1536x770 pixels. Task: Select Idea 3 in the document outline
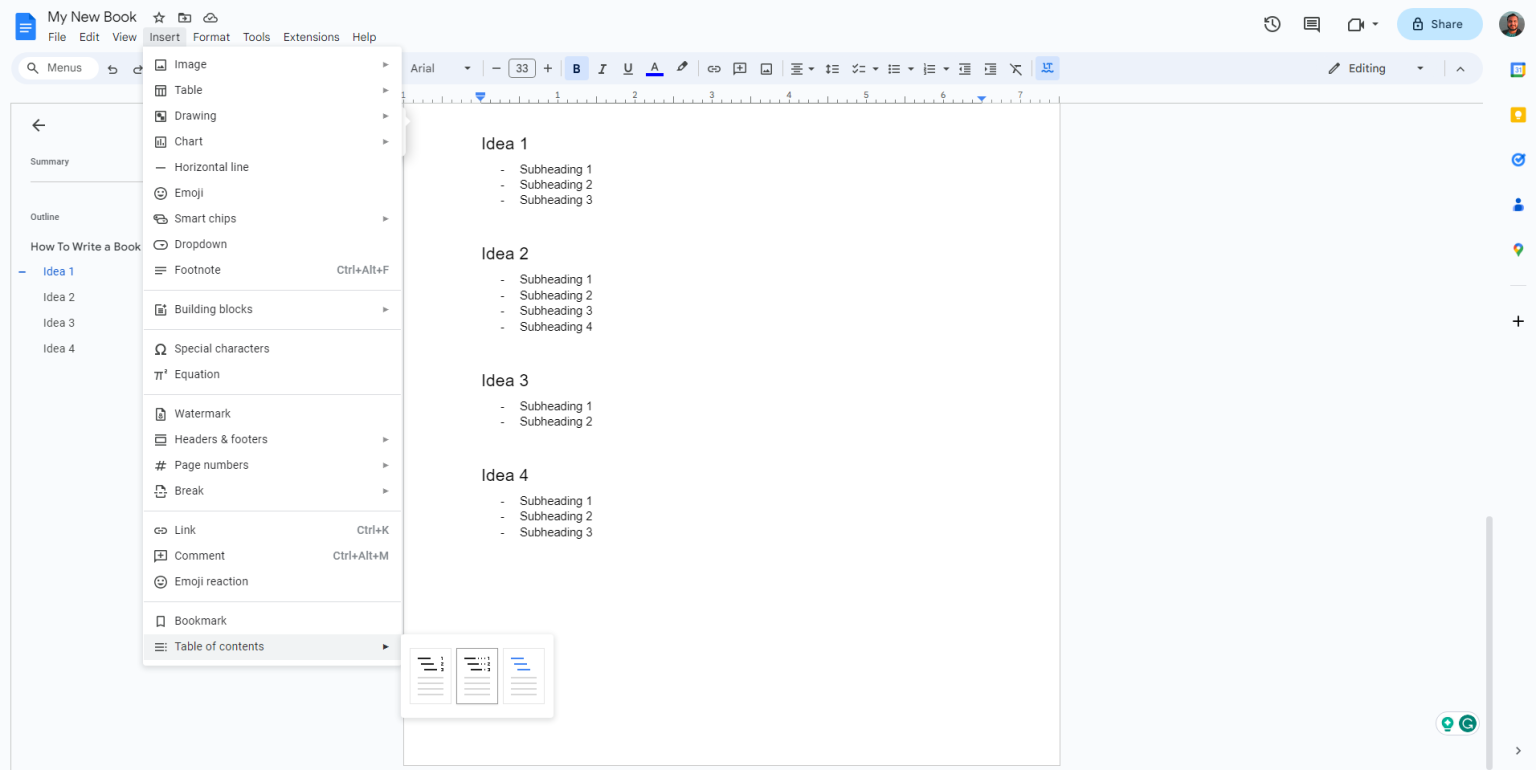coord(58,322)
